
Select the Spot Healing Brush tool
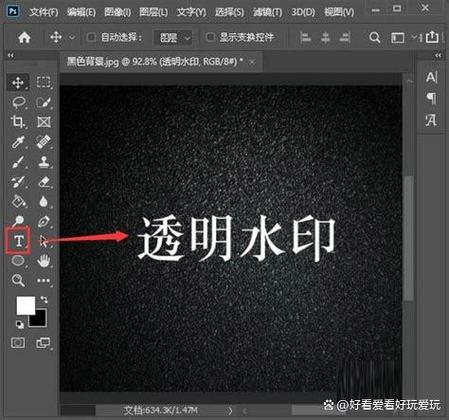[44, 142]
